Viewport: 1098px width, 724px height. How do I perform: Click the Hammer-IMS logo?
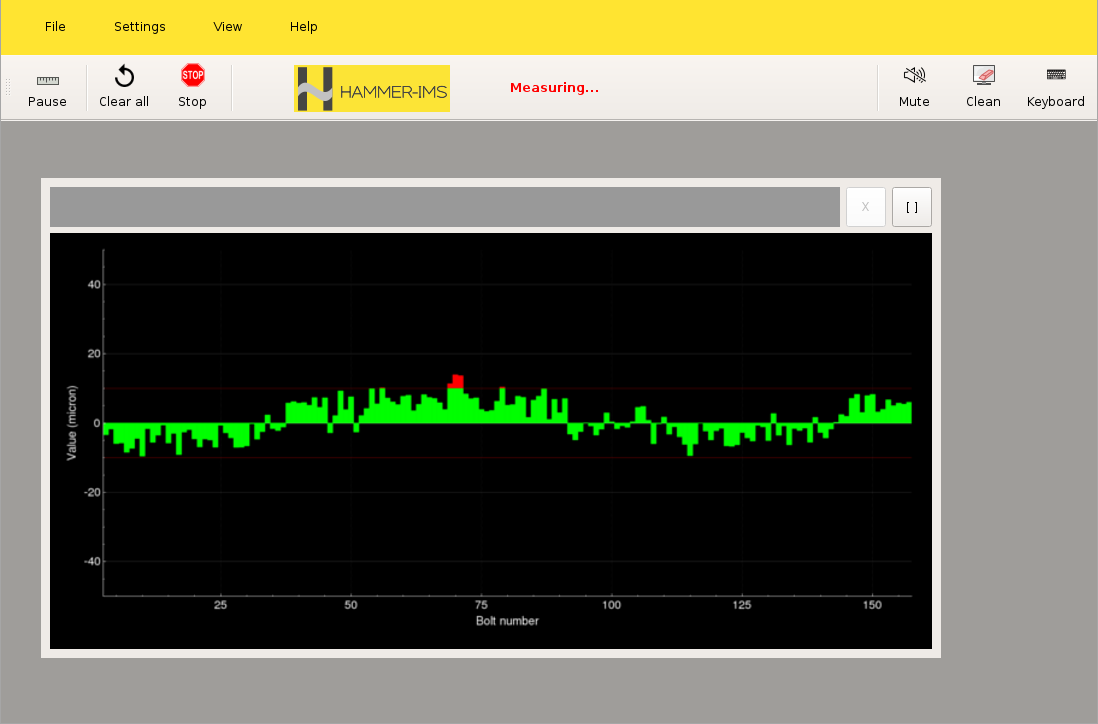pyautogui.click(x=372, y=89)
